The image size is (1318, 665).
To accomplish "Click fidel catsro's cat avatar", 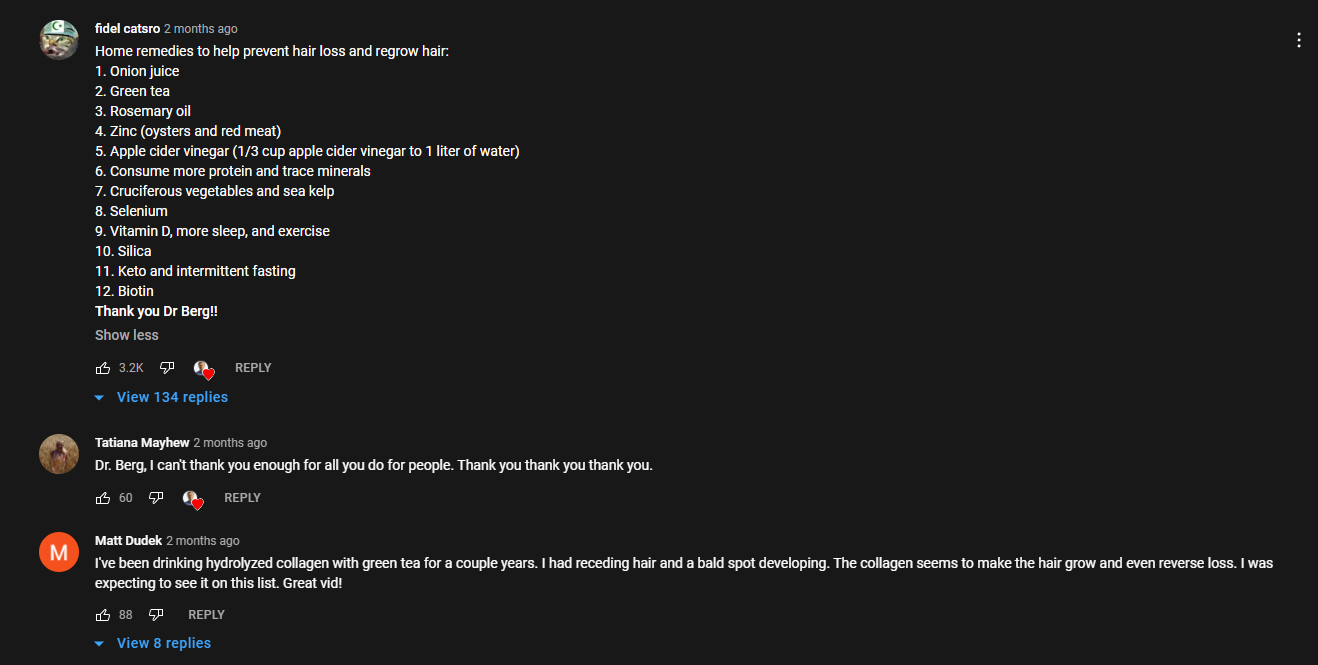I will (x=59, y=40).
